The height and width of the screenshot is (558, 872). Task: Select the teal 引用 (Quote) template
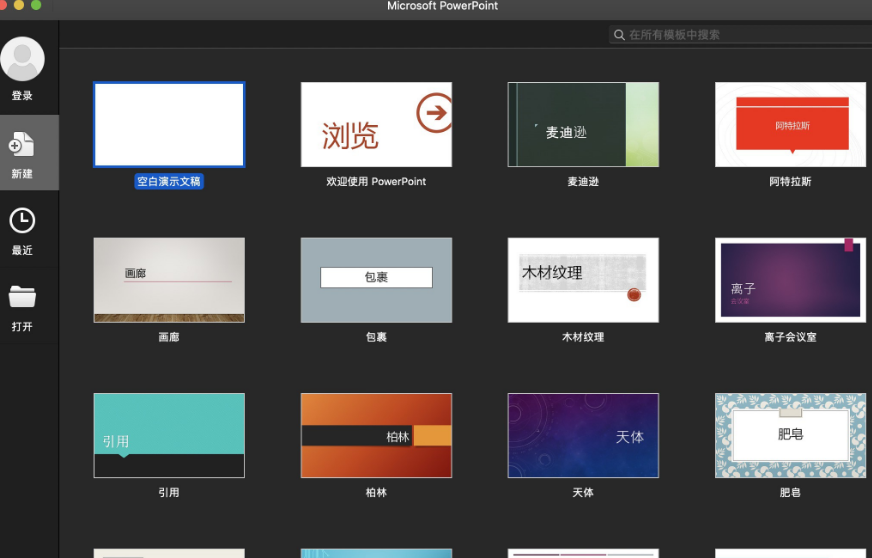169,435
